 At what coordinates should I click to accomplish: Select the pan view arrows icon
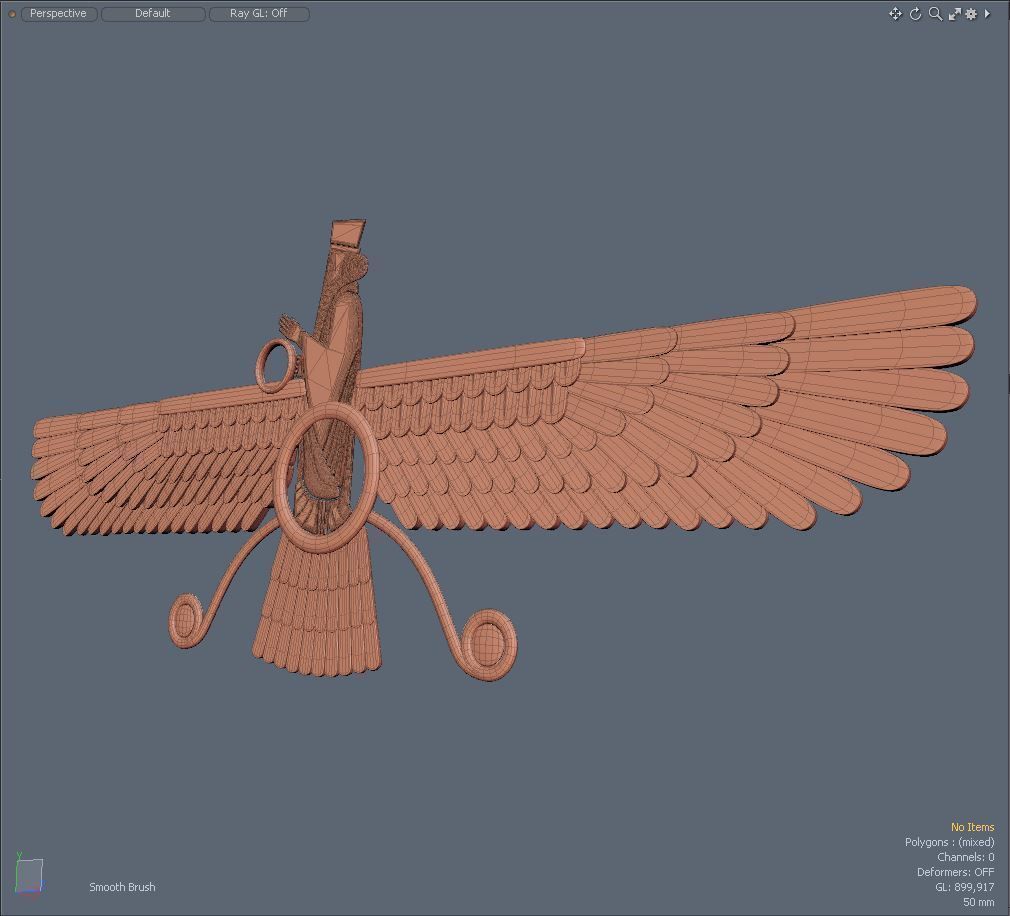(x=895, y=14)
